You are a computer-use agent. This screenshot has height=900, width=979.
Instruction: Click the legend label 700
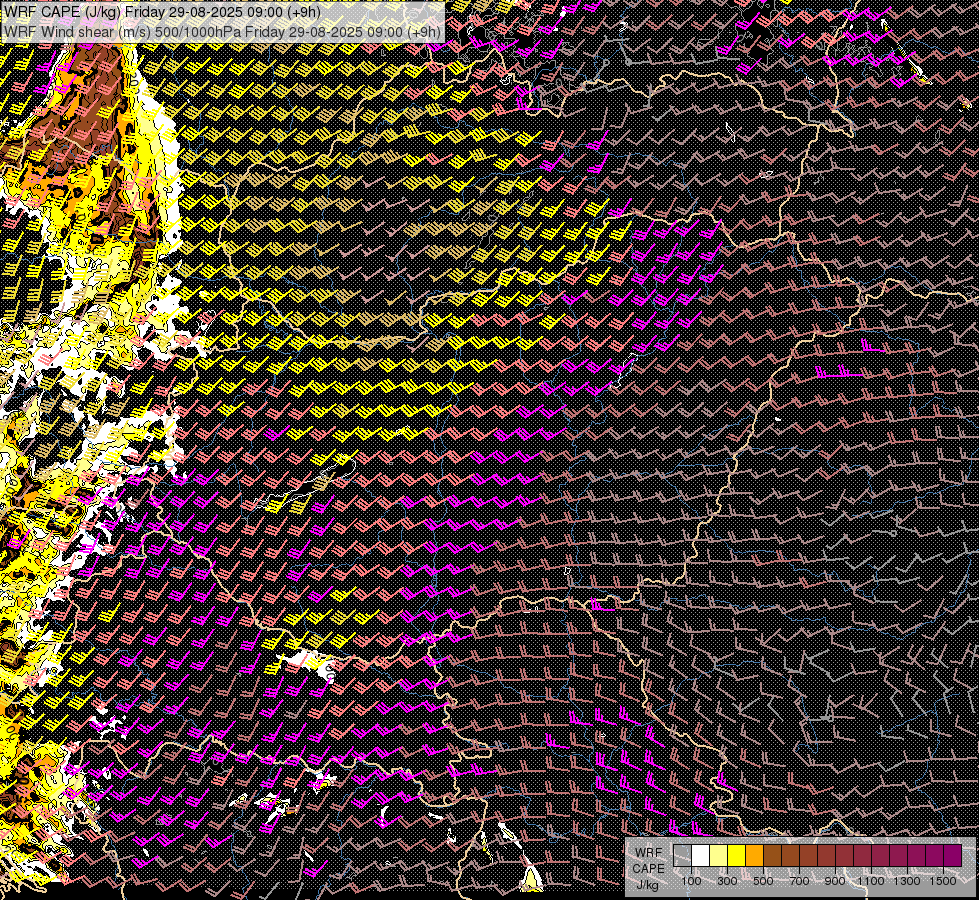tap(799, 881)
